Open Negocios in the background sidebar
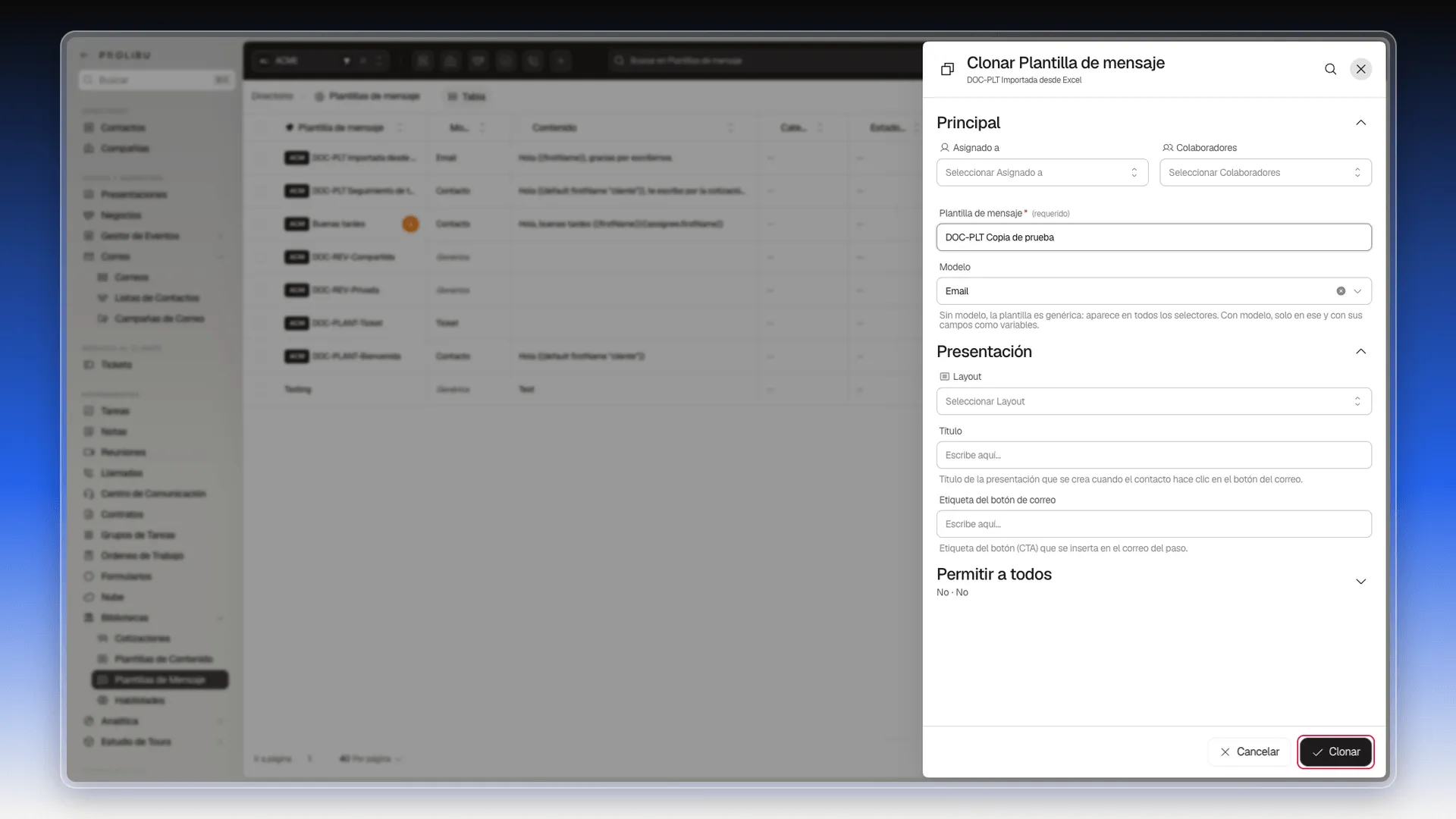This screenshot has width=1456, height=819. 121,215
